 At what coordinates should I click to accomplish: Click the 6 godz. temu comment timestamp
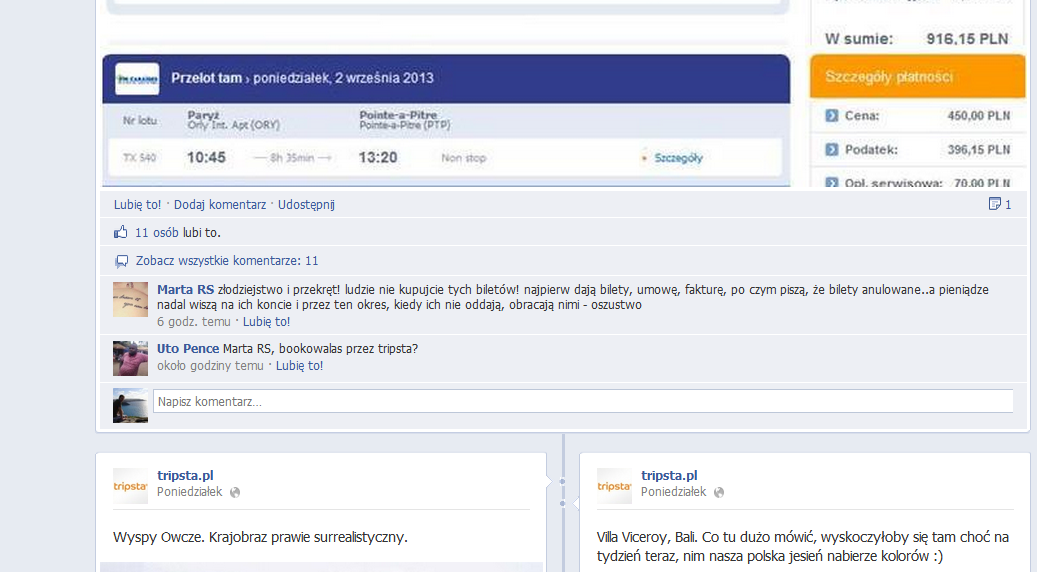[194, 321]
